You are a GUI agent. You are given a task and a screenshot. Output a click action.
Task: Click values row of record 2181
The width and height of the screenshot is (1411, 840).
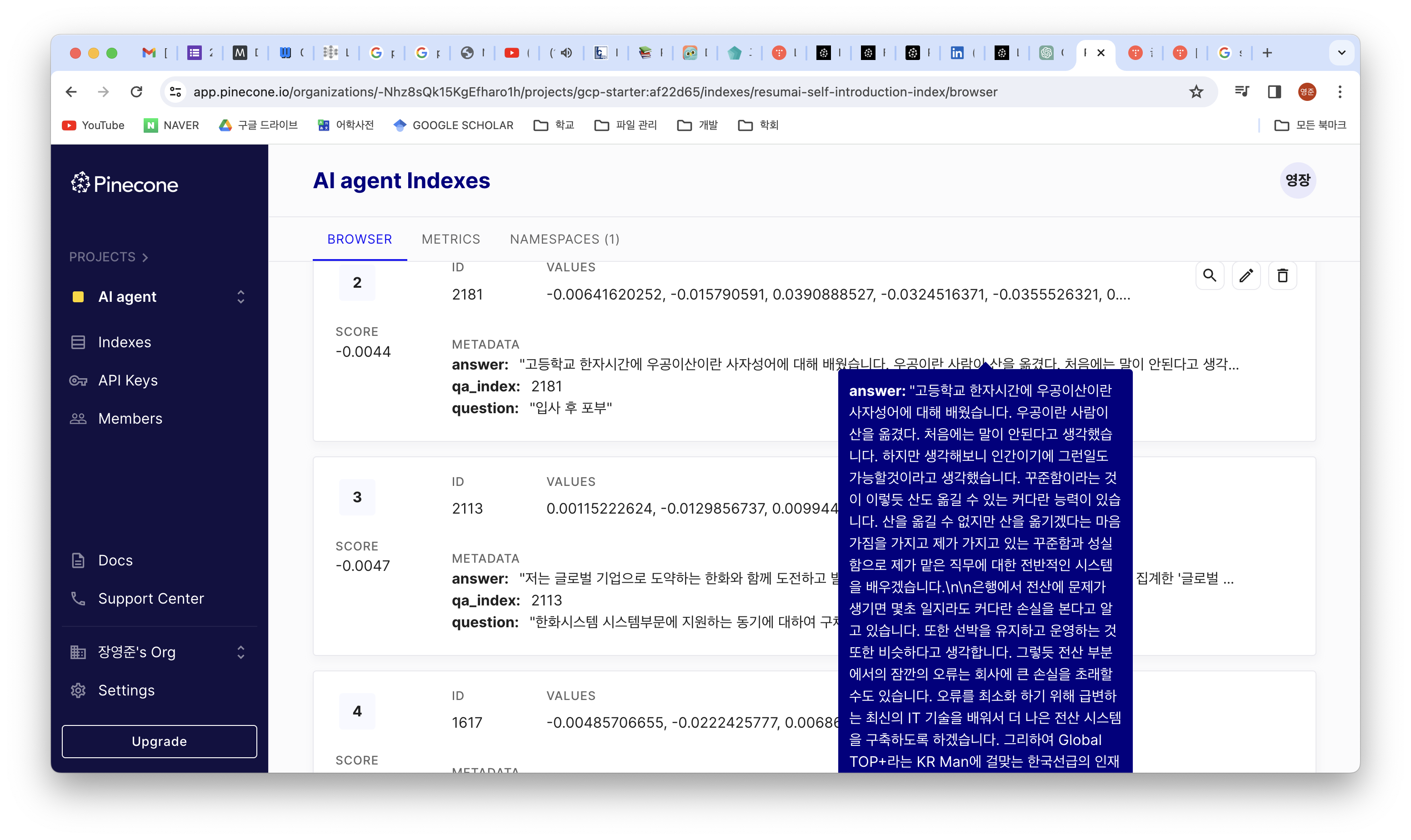838,295
